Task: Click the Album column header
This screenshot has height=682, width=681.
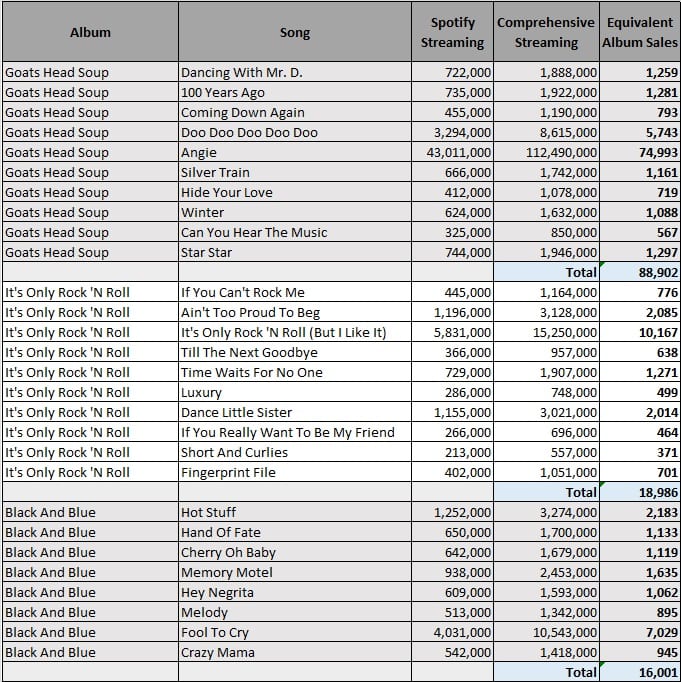Action: pyautogui.click(x=90, y=32)
